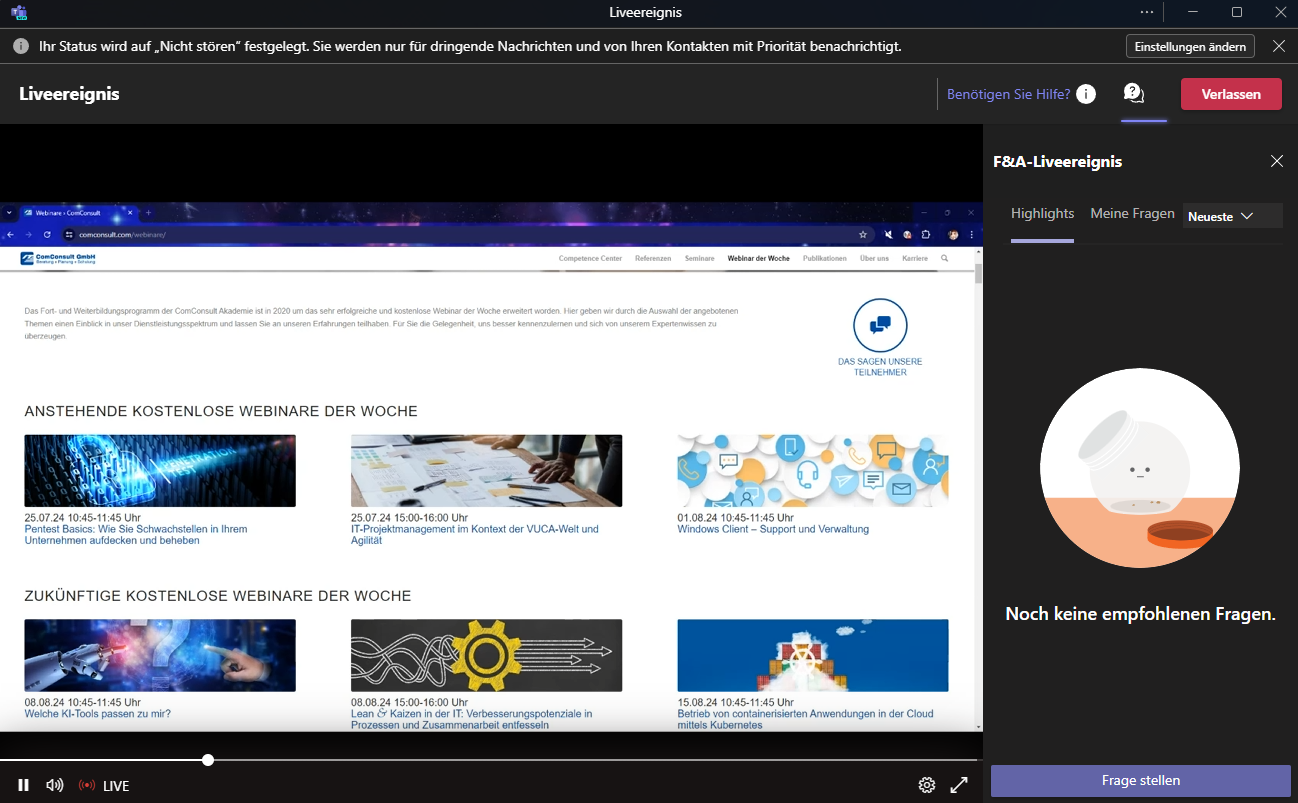Enter fullscreen video mode

959,785
